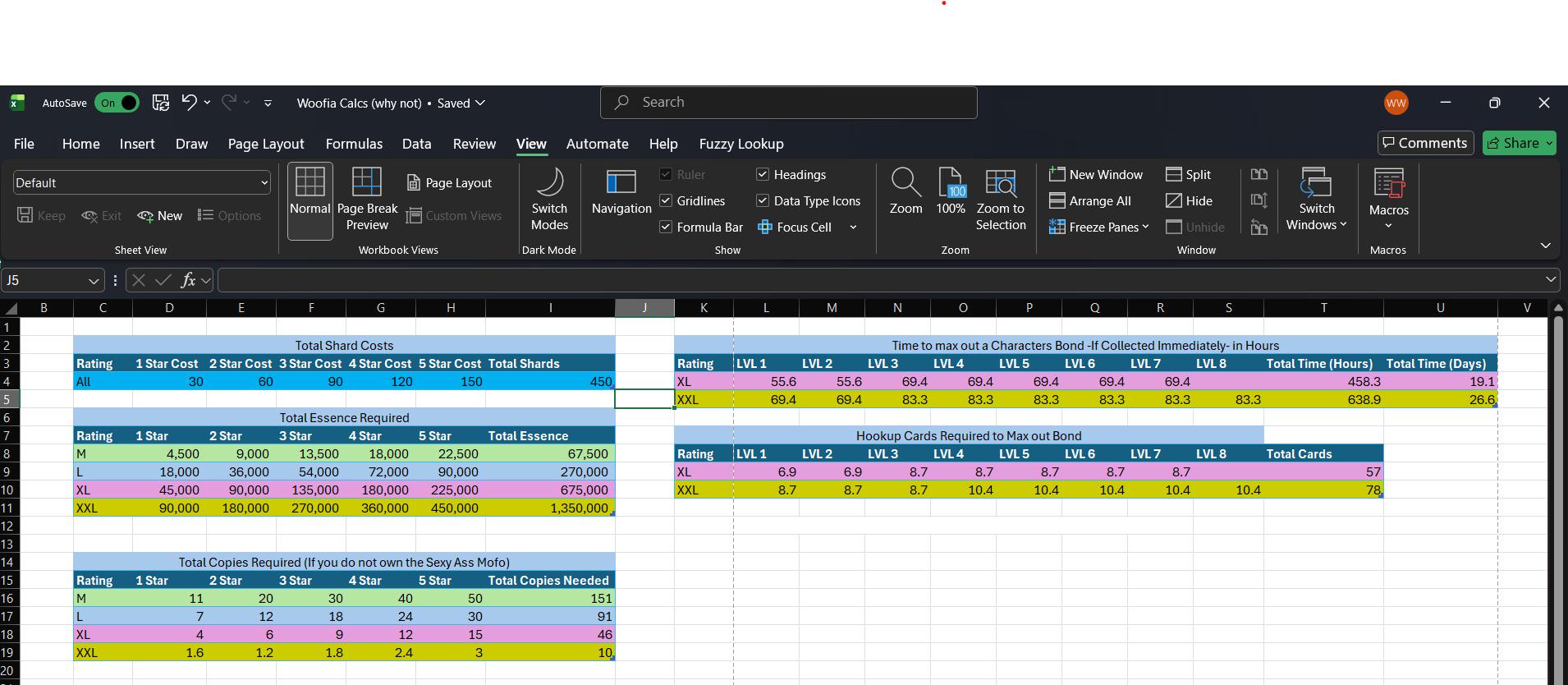Toggle AutoSave switch off
The image size is (1568, 685).
click(117, 103)
